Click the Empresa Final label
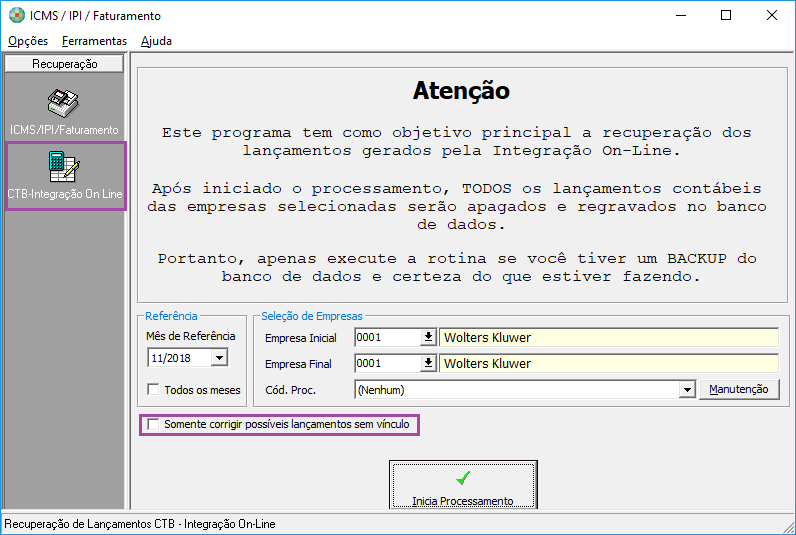The height and width of the screenshot is (535, 796). pyautogui.click(x=298, y=364)
